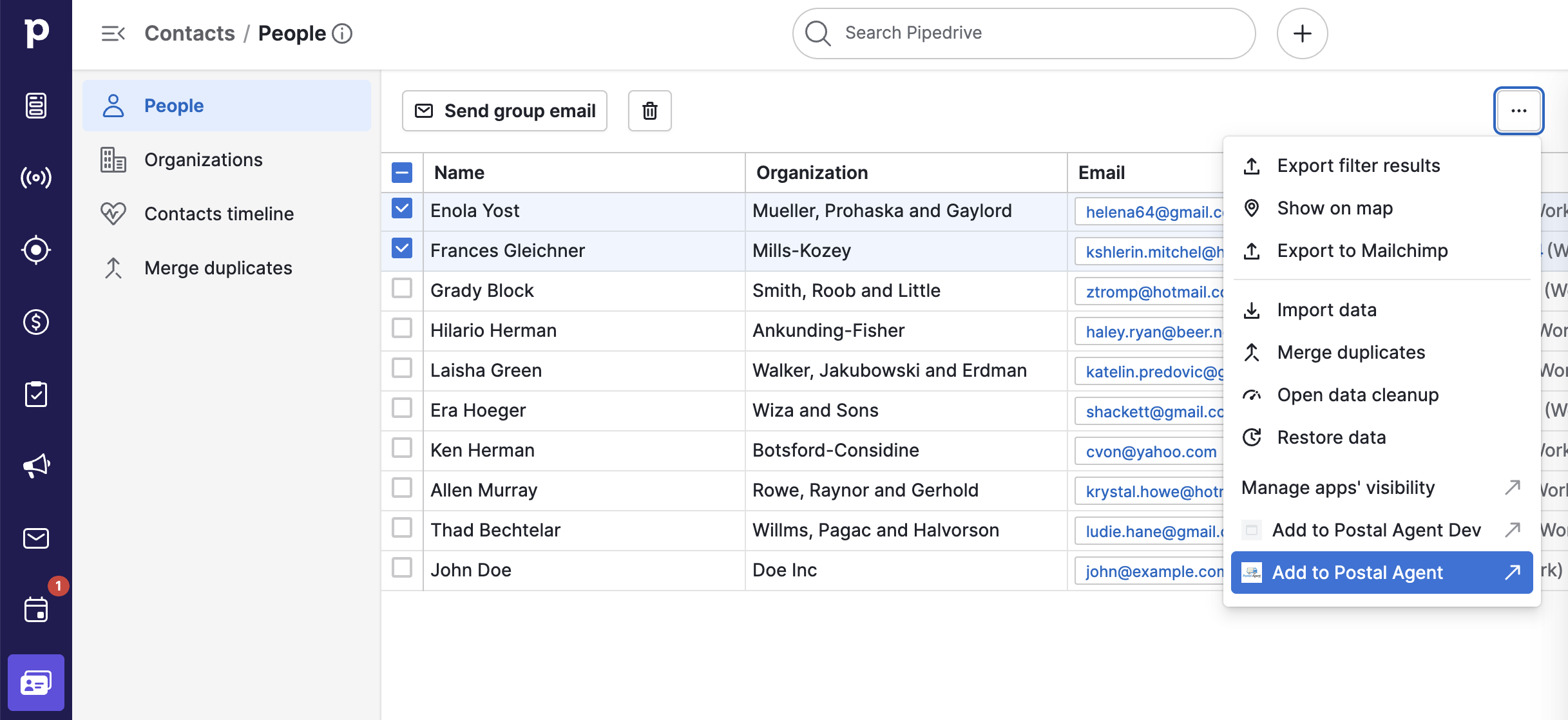Check the Grady Block row checkbox
1568x720 pixels.
(402, 289)
